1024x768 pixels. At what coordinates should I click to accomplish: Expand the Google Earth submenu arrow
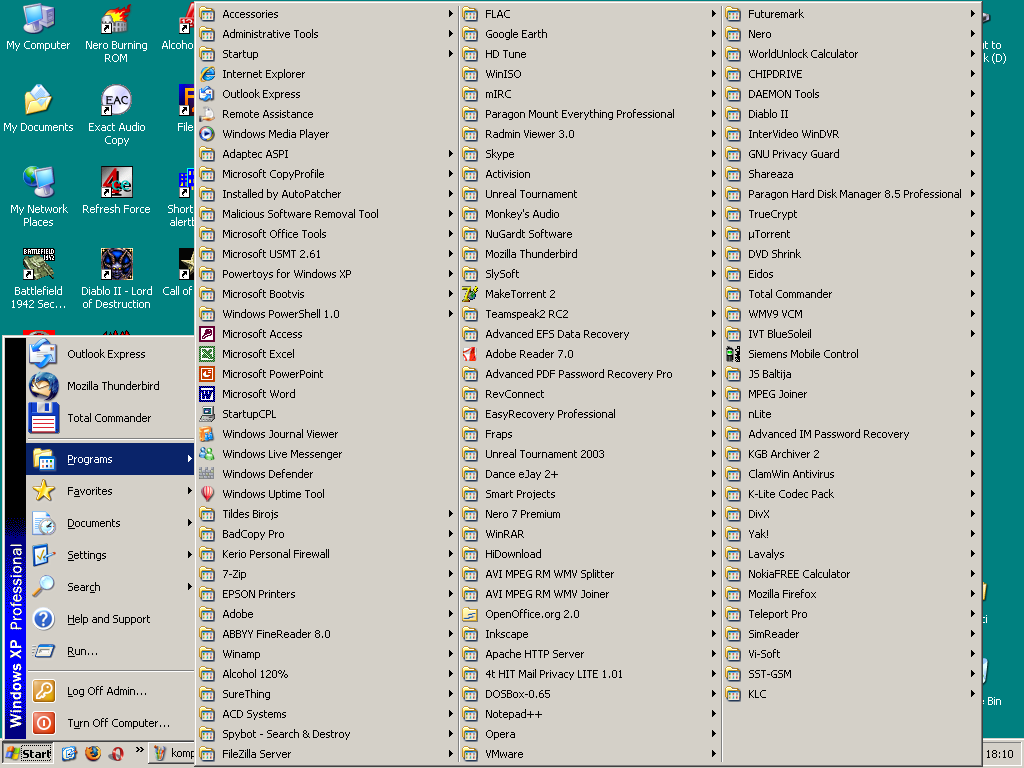[714, 34]
